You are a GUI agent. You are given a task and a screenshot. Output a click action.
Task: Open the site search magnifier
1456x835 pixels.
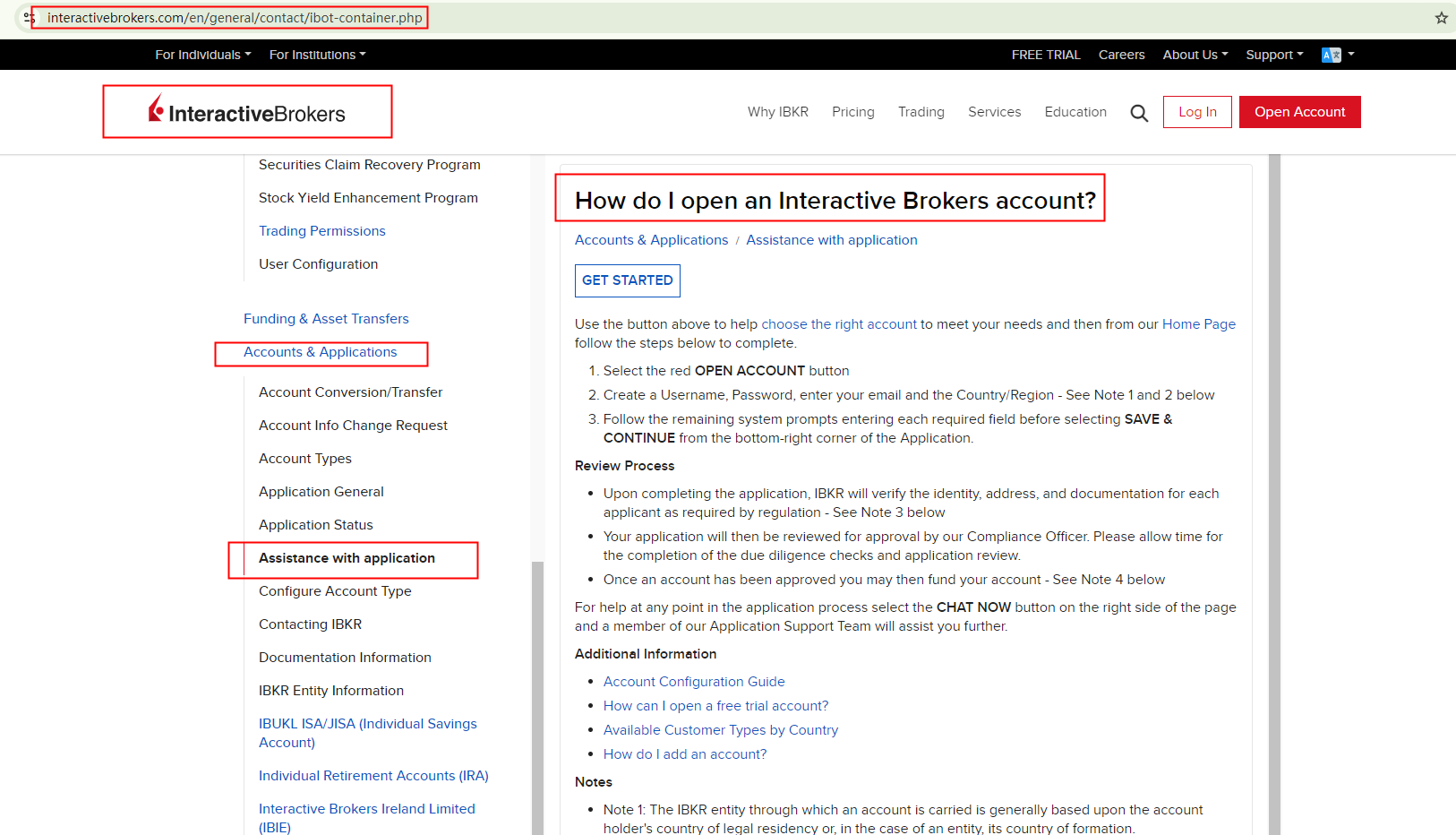point(1138,112)
